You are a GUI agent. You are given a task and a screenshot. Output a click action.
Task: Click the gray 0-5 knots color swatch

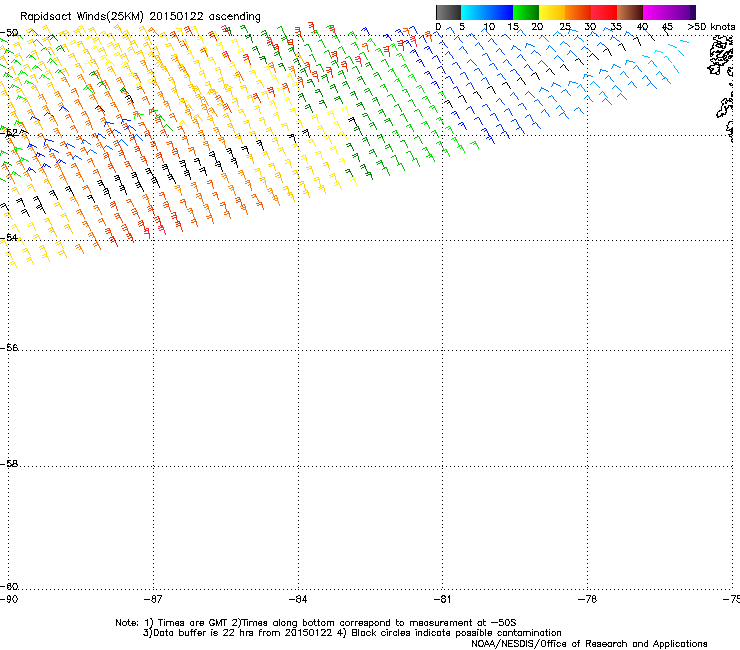coord(448,12)
